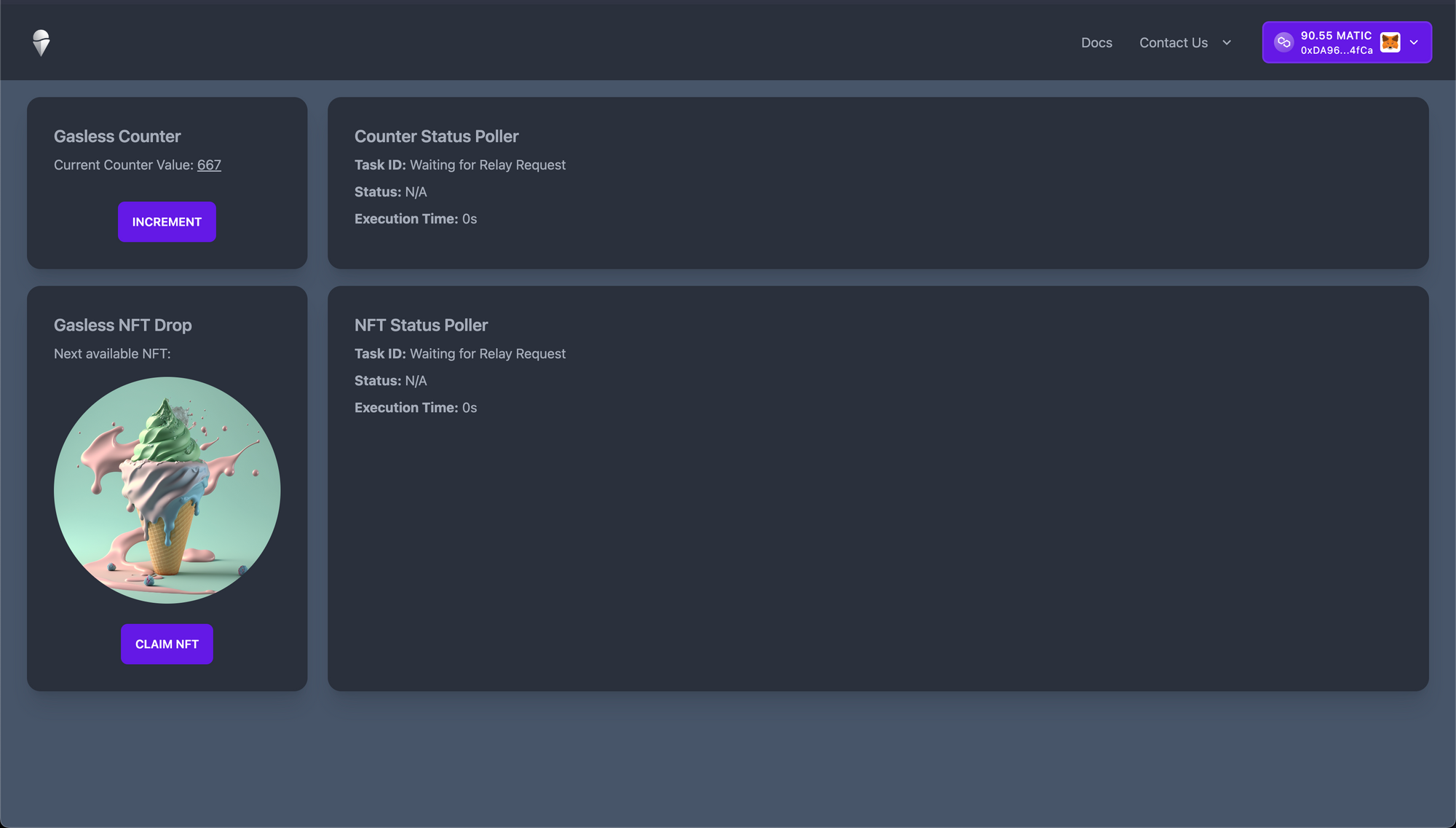Click the NFT Status Poller heading
Screen dimensions: 1456x828
click(421, 325)
